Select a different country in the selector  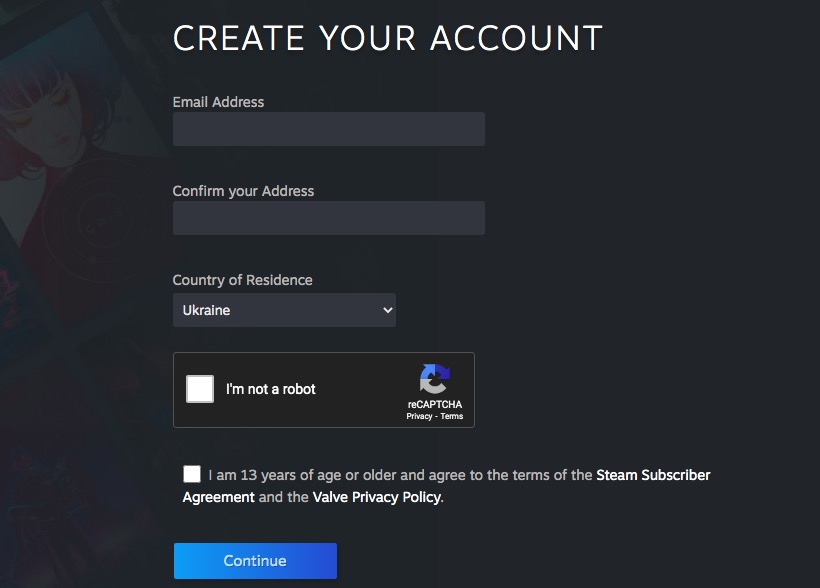click(284, 310)
